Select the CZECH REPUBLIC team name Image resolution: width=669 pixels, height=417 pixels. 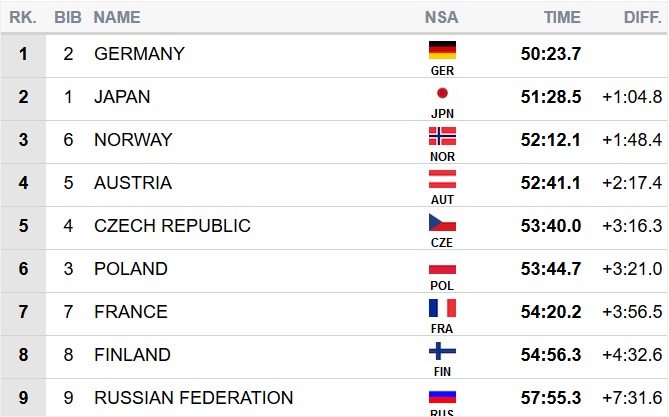click(x=172, y=226)
